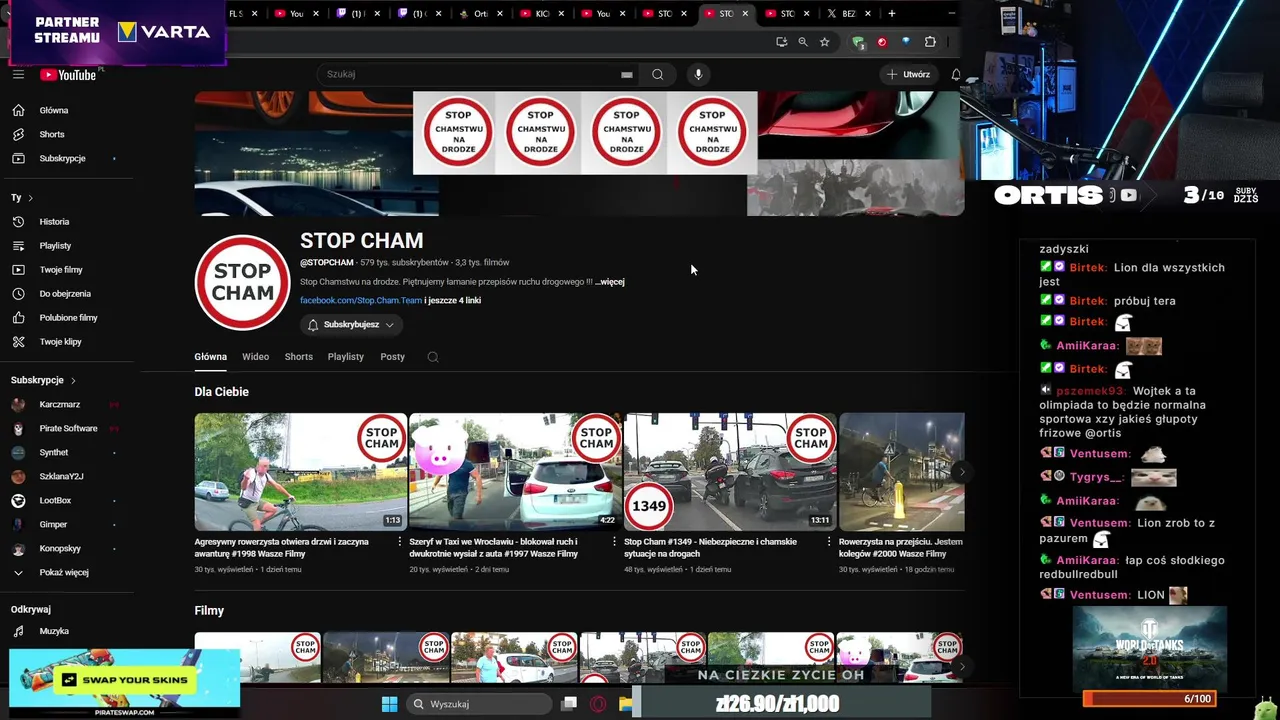Open the browser extensions puzzle icon
Viewport: 1280px width, 720px height.
coord(930,42)
